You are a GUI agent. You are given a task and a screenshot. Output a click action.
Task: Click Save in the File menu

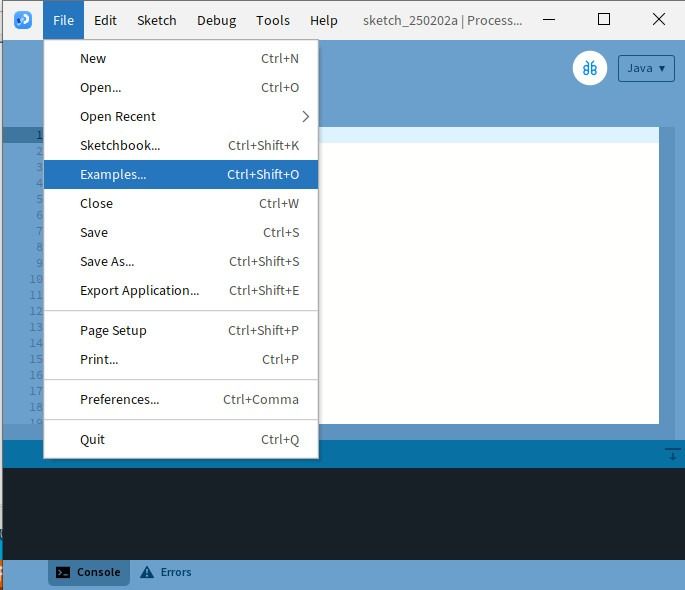point(181,232)
